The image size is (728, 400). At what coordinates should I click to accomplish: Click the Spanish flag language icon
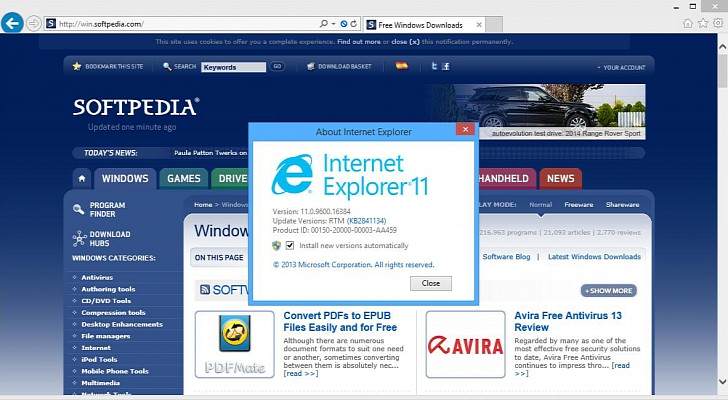tap(402, 66)
